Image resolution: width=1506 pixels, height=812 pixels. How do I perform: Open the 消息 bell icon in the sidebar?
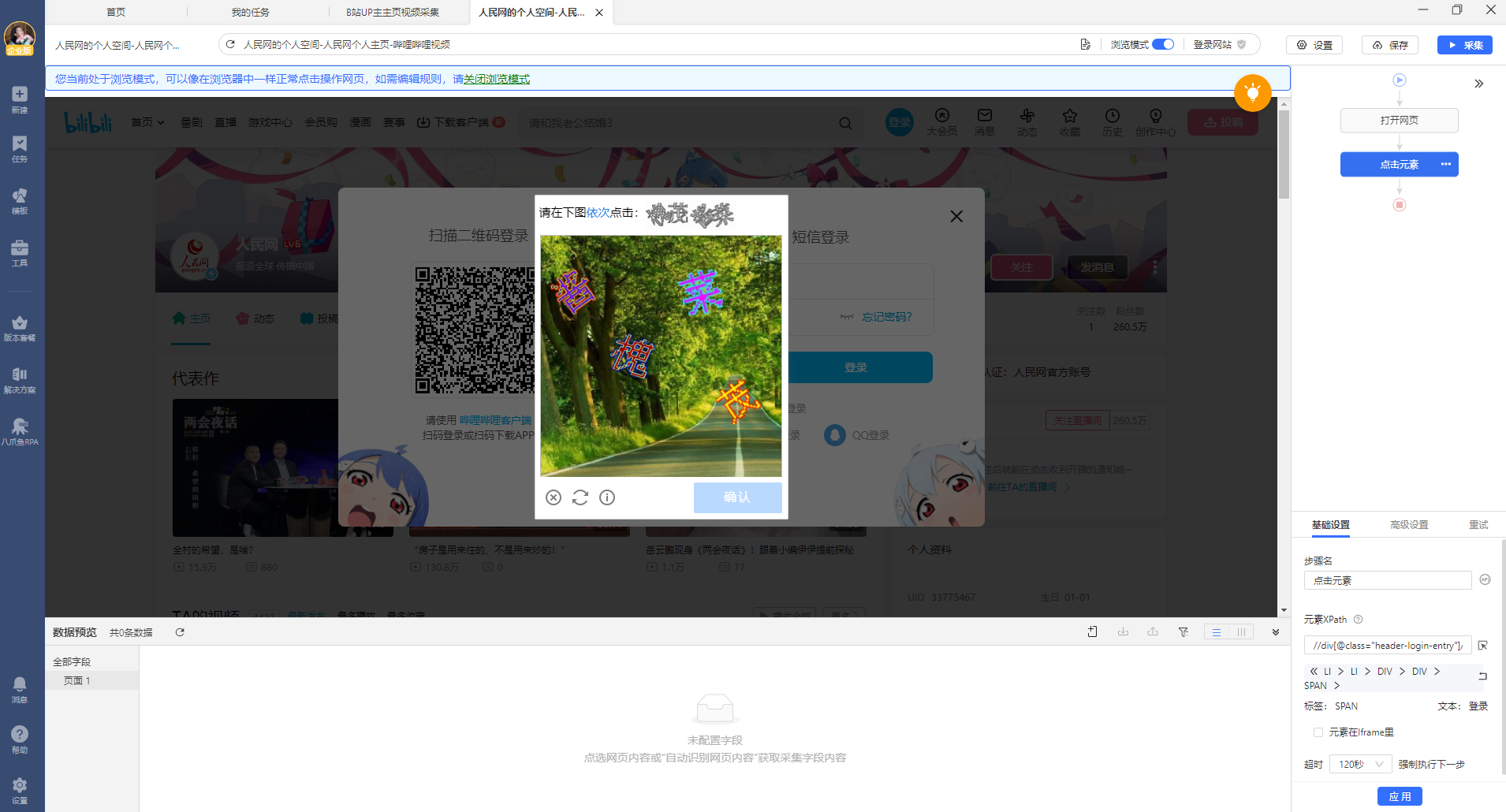click(20, 690)
